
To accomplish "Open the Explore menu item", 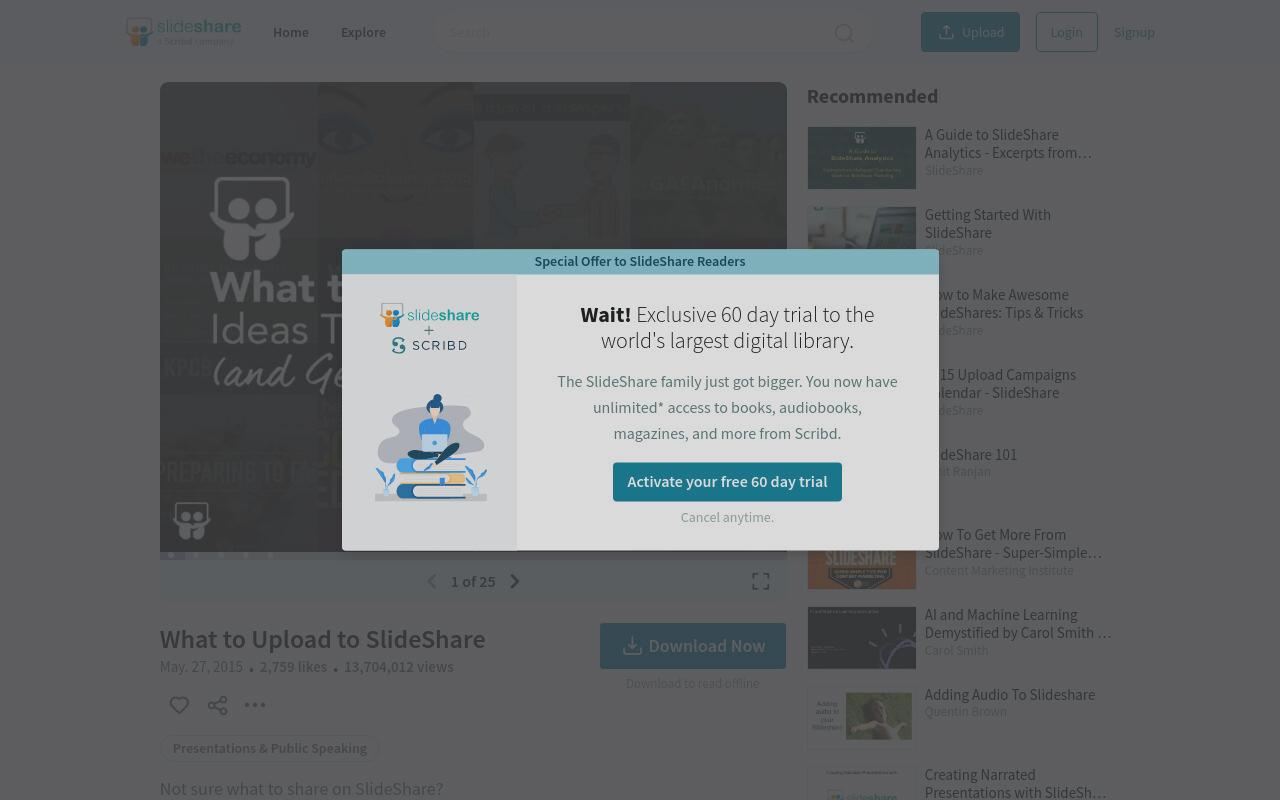I will [x=363, y=32].
